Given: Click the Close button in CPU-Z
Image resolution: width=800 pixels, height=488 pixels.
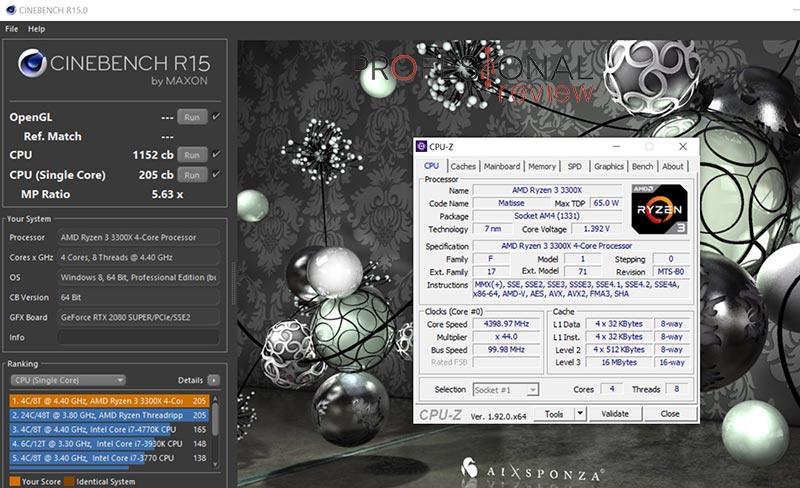Looking at the screenshot, I should tap(670, 414).
